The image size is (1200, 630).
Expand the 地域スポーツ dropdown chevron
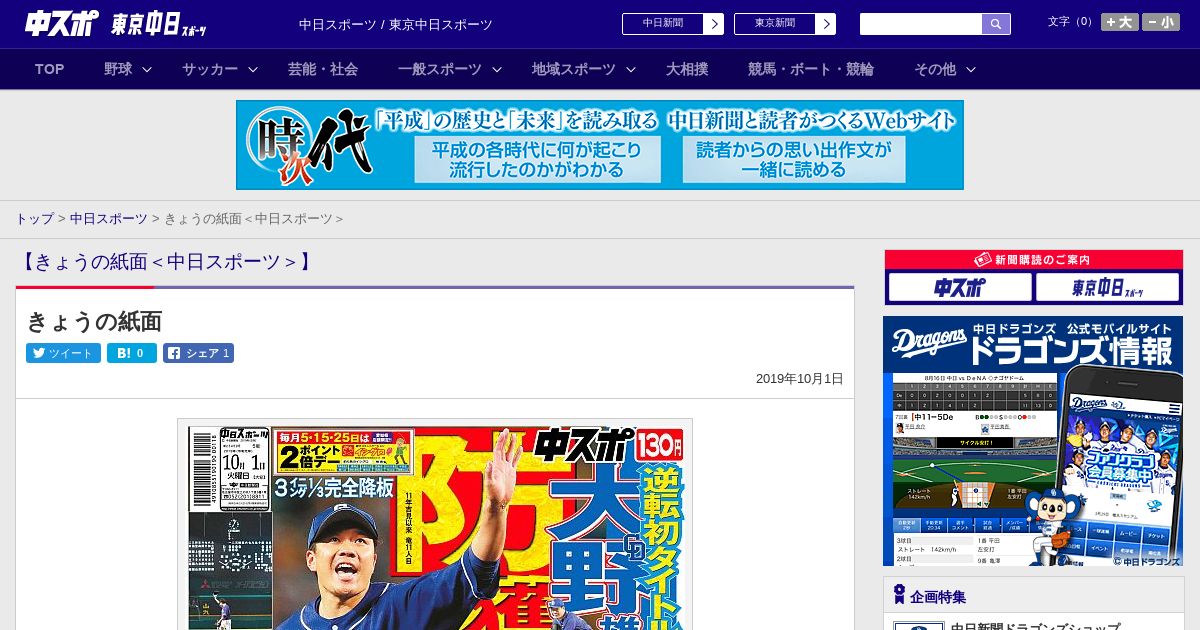[631, 69]
